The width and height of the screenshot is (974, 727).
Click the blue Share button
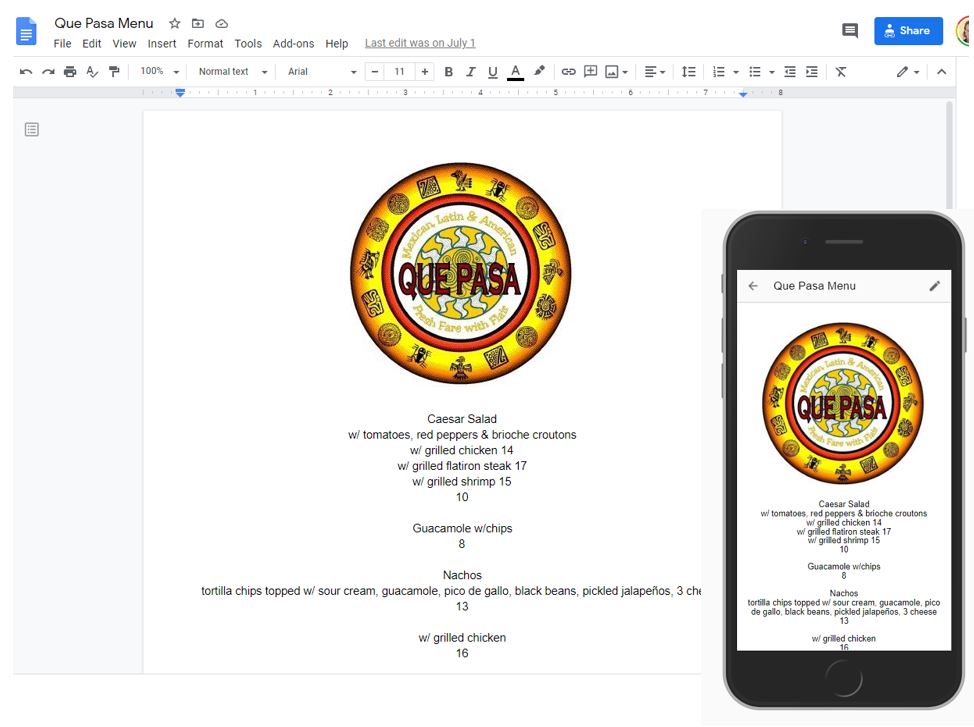pyautogui.click(x=908, y=30)
